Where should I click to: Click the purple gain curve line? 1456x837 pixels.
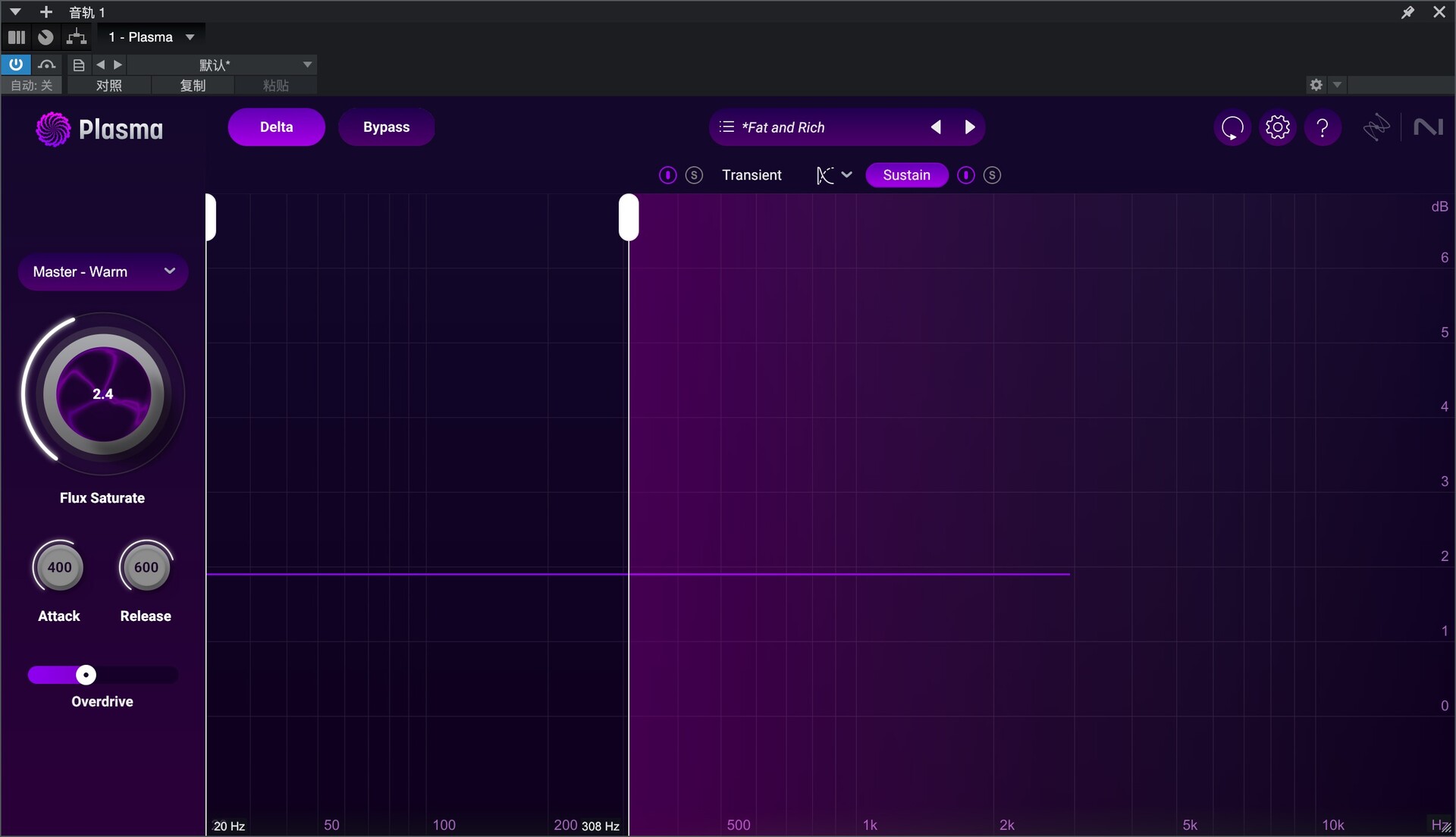[x=638, y=574]
